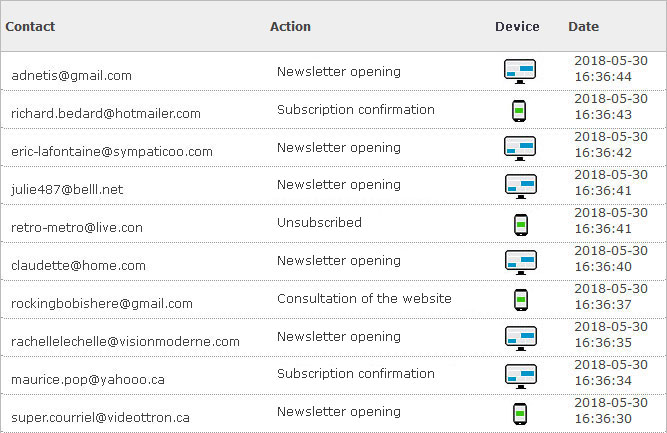The image size is (667, 433).
Task: Click Consultation of the website action
Action: pyautogui.click(x=364, y=299)
